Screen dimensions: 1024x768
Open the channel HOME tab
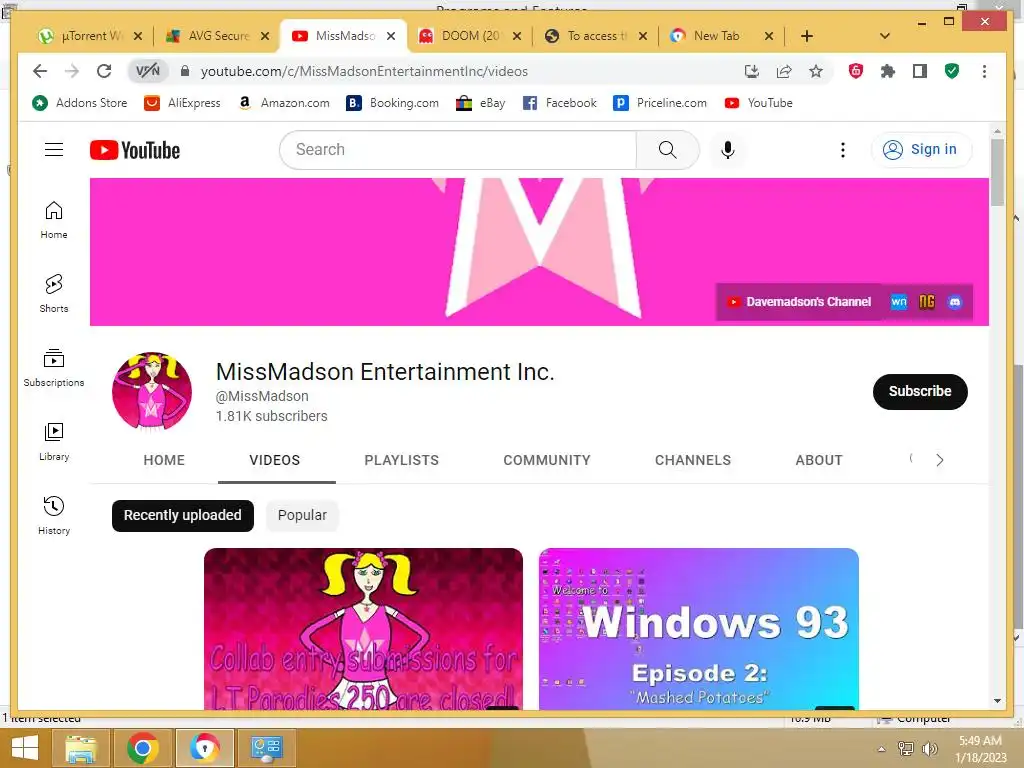coord(164,460)
